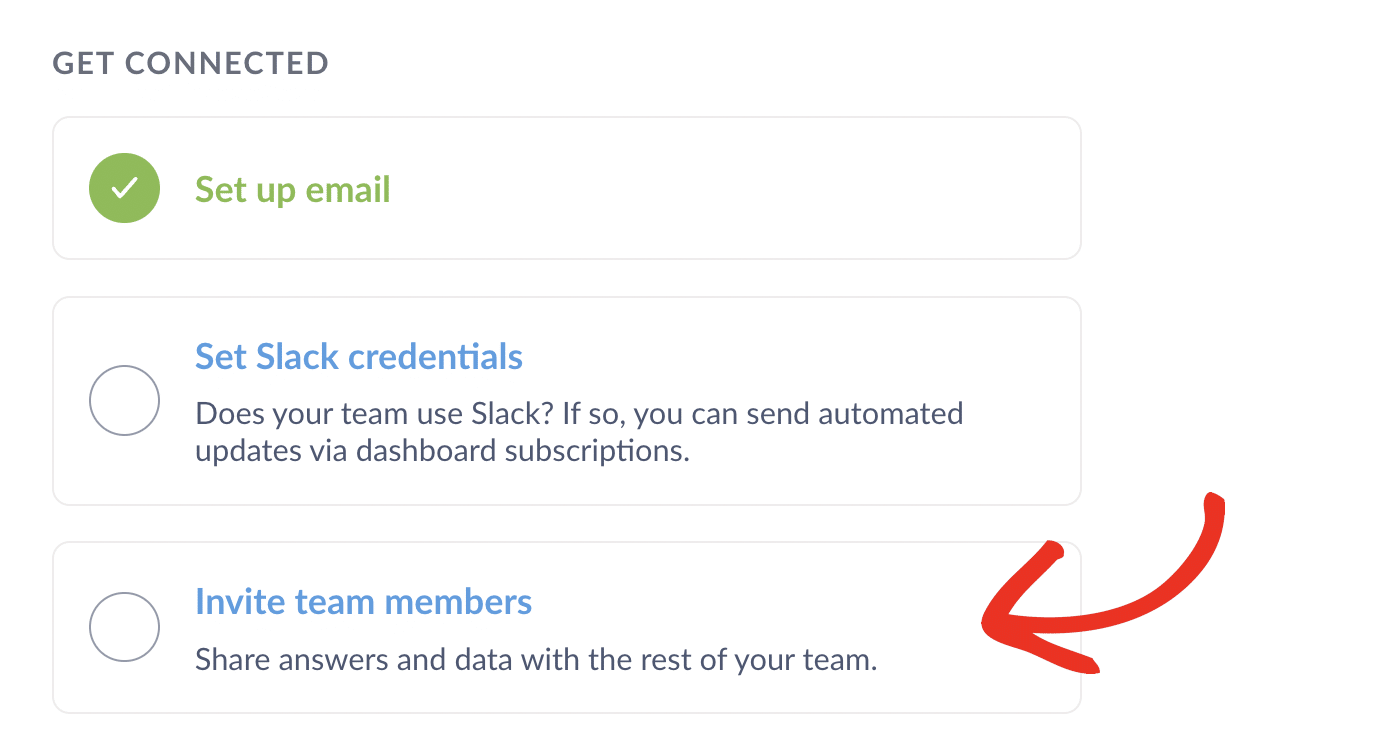Click the empty circle beside Set Slack credentials
The height and width of the screenshot is (746, 1400).
(x=124, y=400)
